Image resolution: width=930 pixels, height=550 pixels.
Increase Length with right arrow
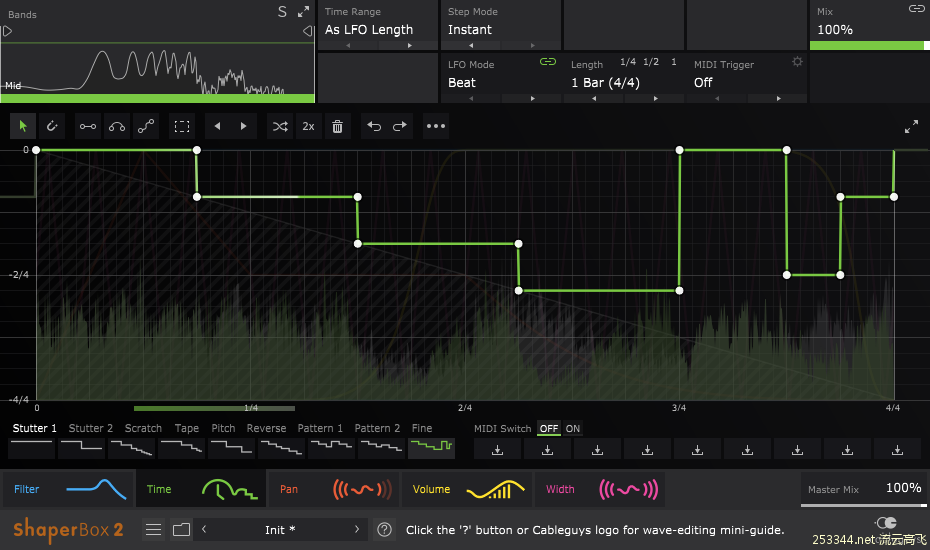click(655, 98)
